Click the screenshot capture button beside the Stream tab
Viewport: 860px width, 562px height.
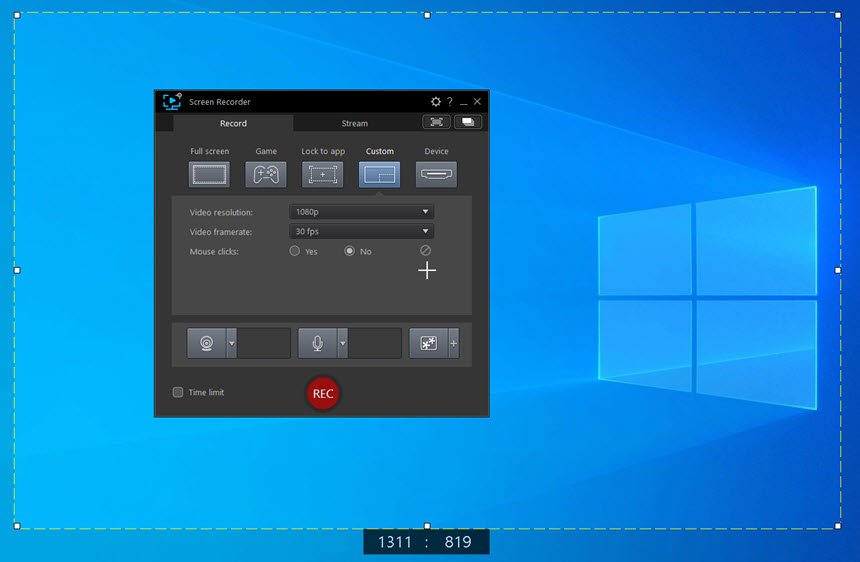(437, 122)
